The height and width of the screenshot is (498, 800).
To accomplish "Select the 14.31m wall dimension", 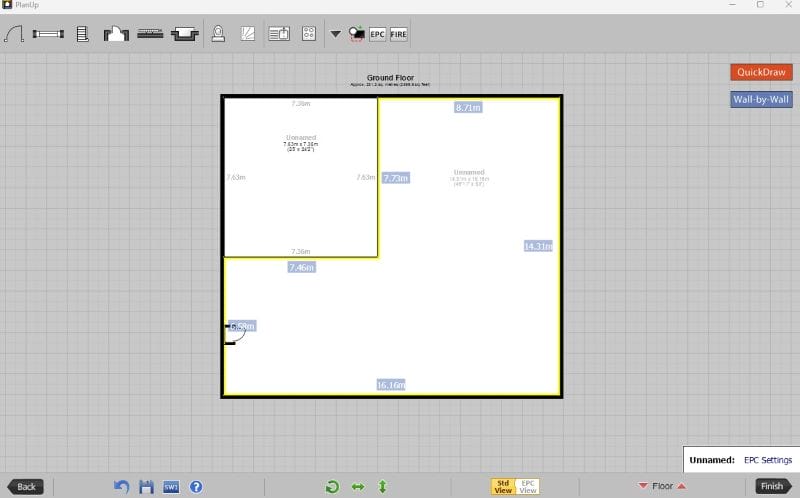I will [x=538, y=246].
